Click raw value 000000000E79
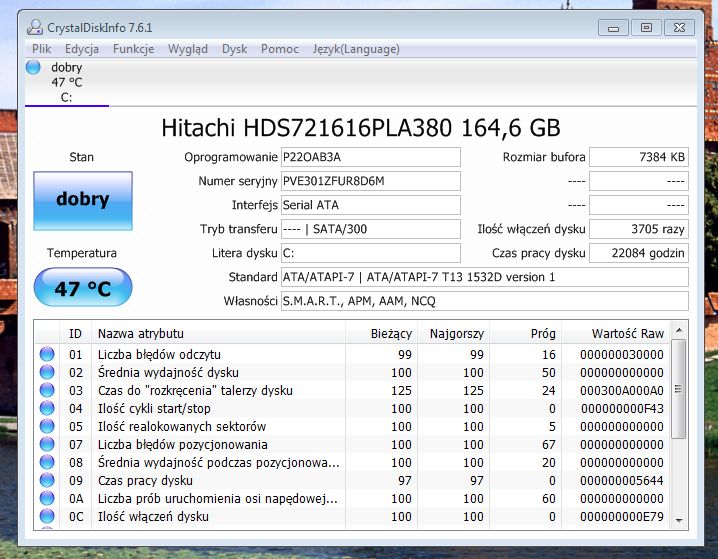Viewport: 718px width, 559px height. [621, 516]
